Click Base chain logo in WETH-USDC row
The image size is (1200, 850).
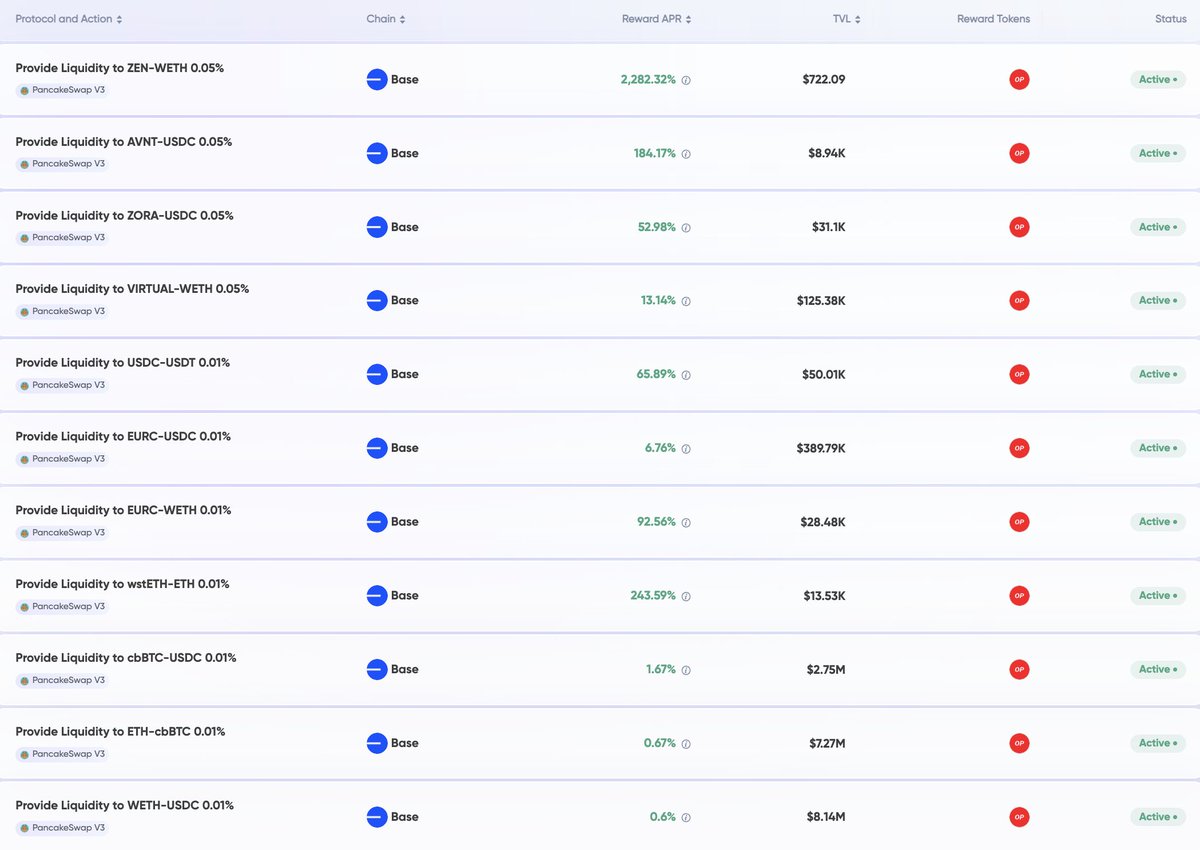click(x=377, y=817)
